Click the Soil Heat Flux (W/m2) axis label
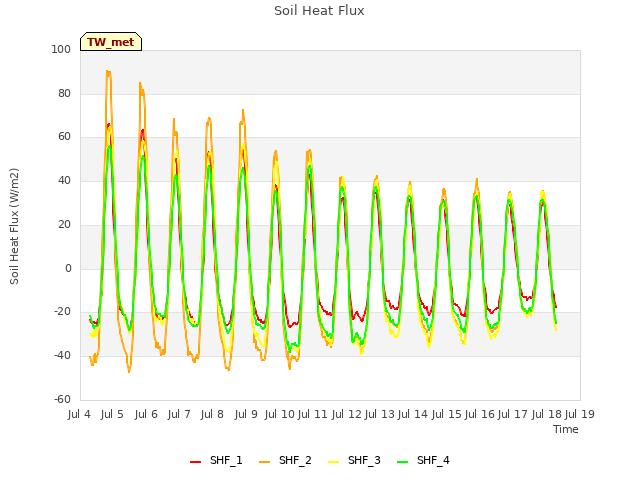The image size is (640, 480). (14, 226)
